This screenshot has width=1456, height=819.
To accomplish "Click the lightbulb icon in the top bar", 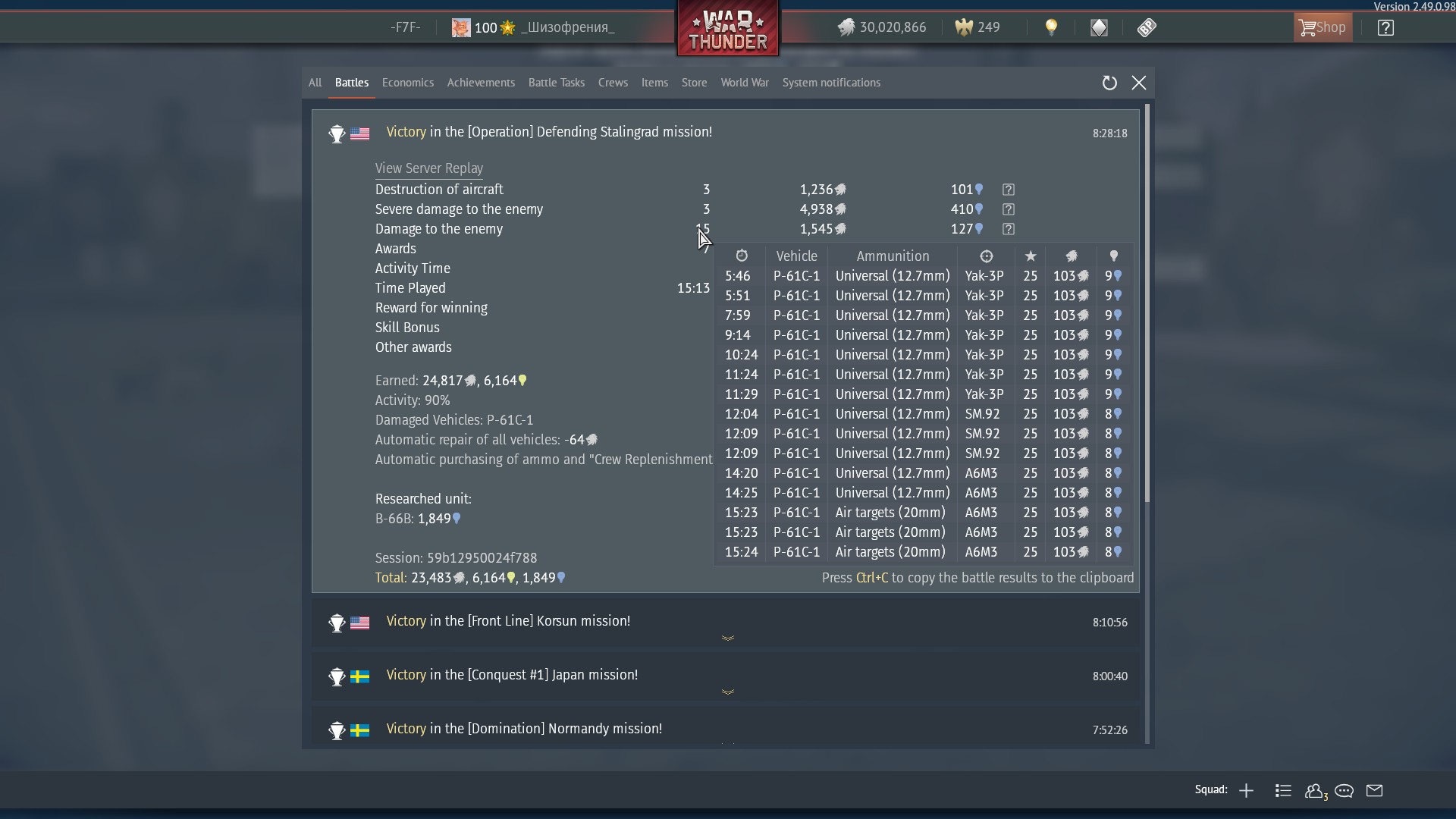I will point(1051,28).
